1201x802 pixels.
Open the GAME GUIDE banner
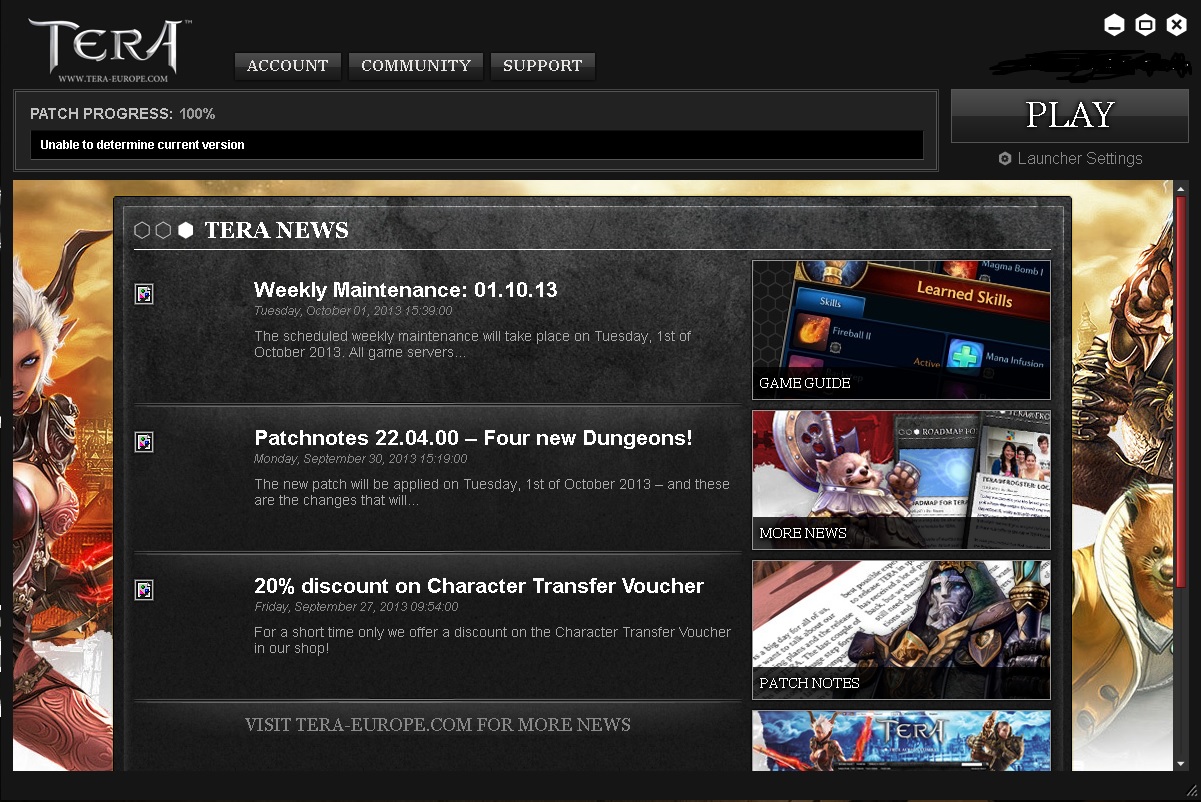(901, 330)
